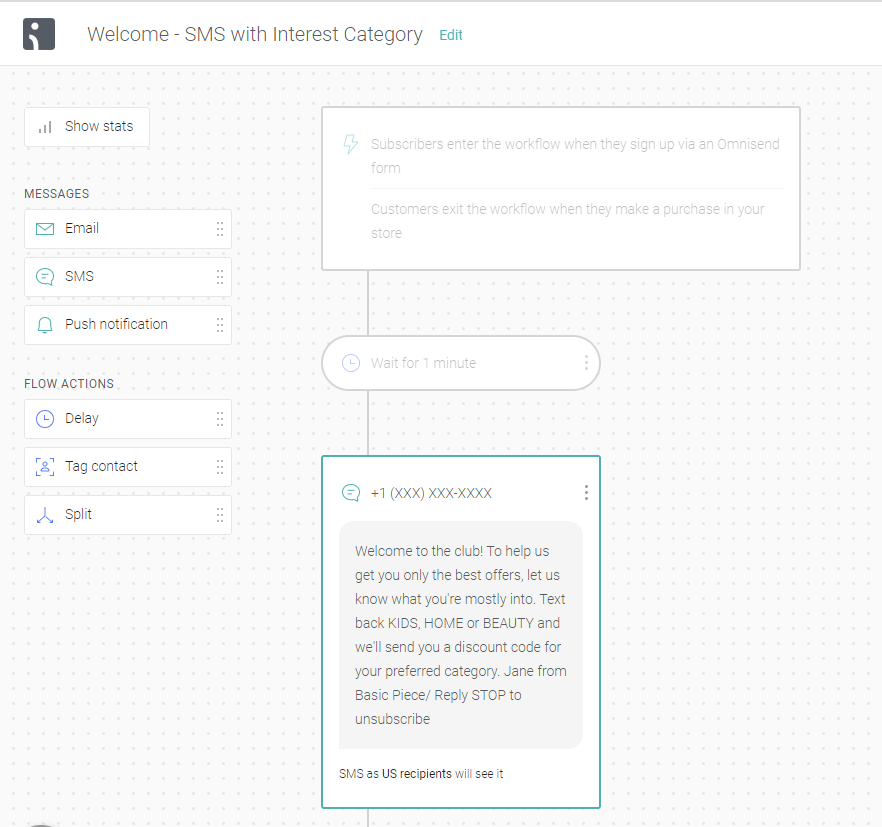Select the SMS message preview bubble
This screenshot has height=827, width=882.
(x=461, y=634)
